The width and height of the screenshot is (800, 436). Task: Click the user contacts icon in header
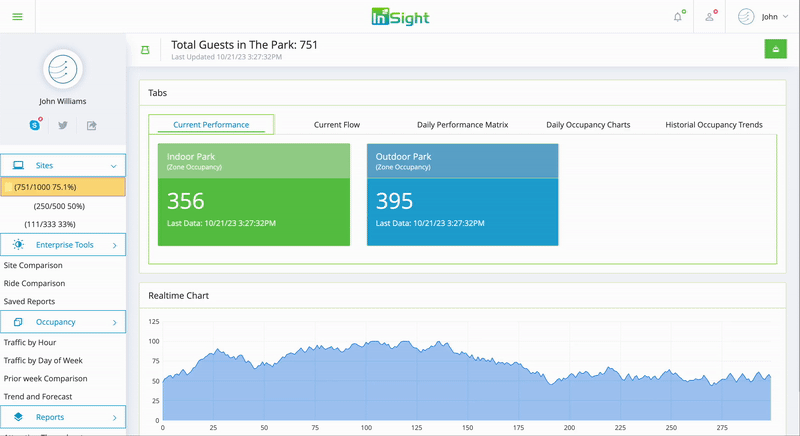pos(710,17)
